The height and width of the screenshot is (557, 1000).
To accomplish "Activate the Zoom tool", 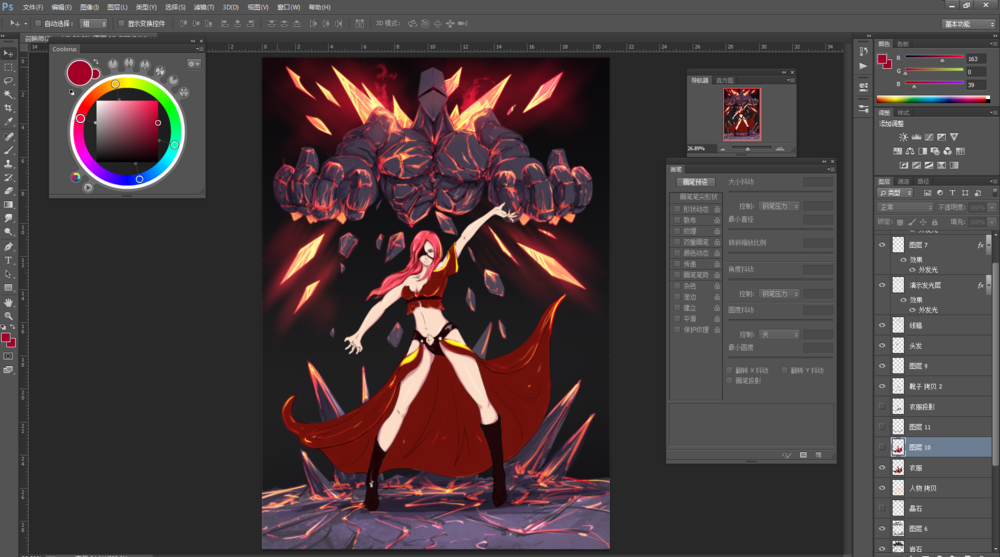I will click(x=9, y=316).
